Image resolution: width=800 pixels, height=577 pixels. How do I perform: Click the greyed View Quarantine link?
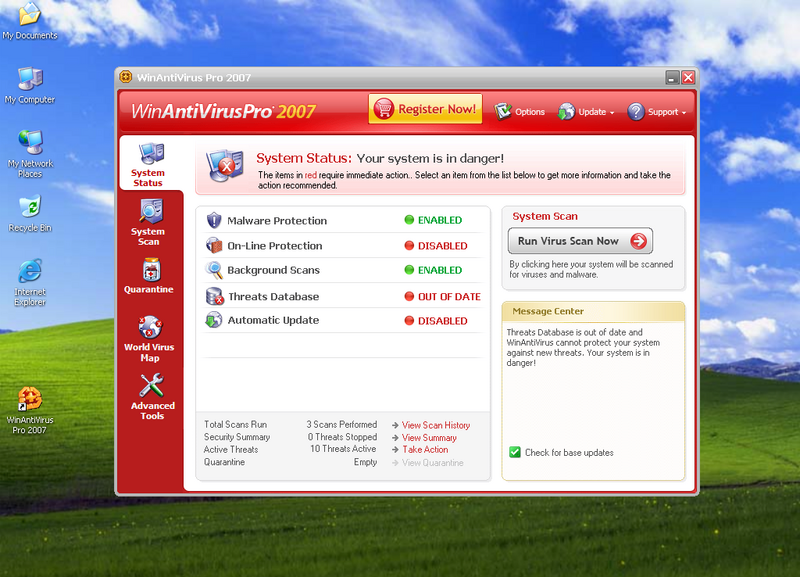(433, 463)
